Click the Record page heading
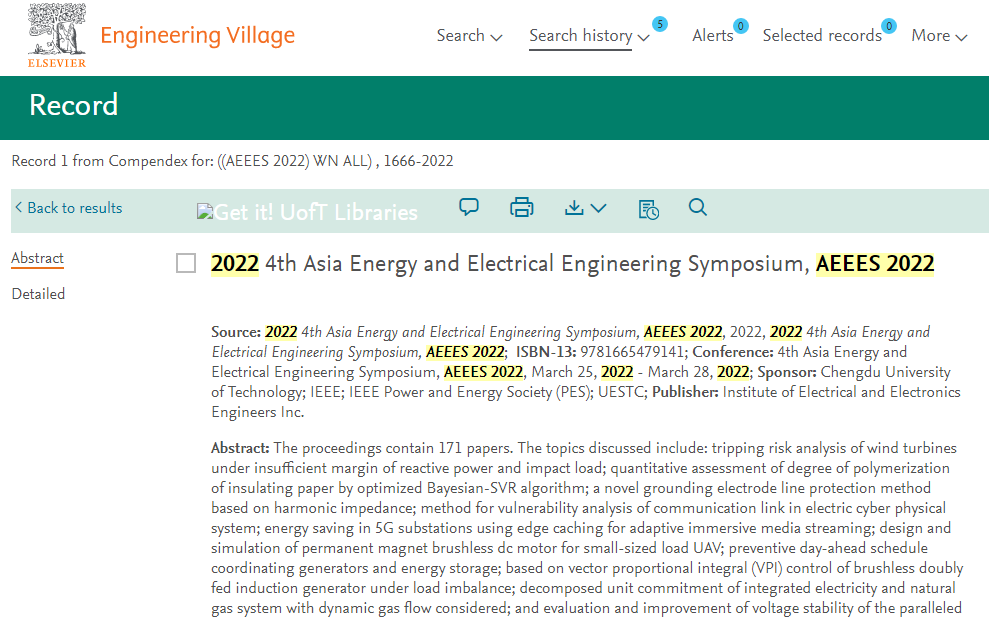Screen dimensions: 989x618 73,105
